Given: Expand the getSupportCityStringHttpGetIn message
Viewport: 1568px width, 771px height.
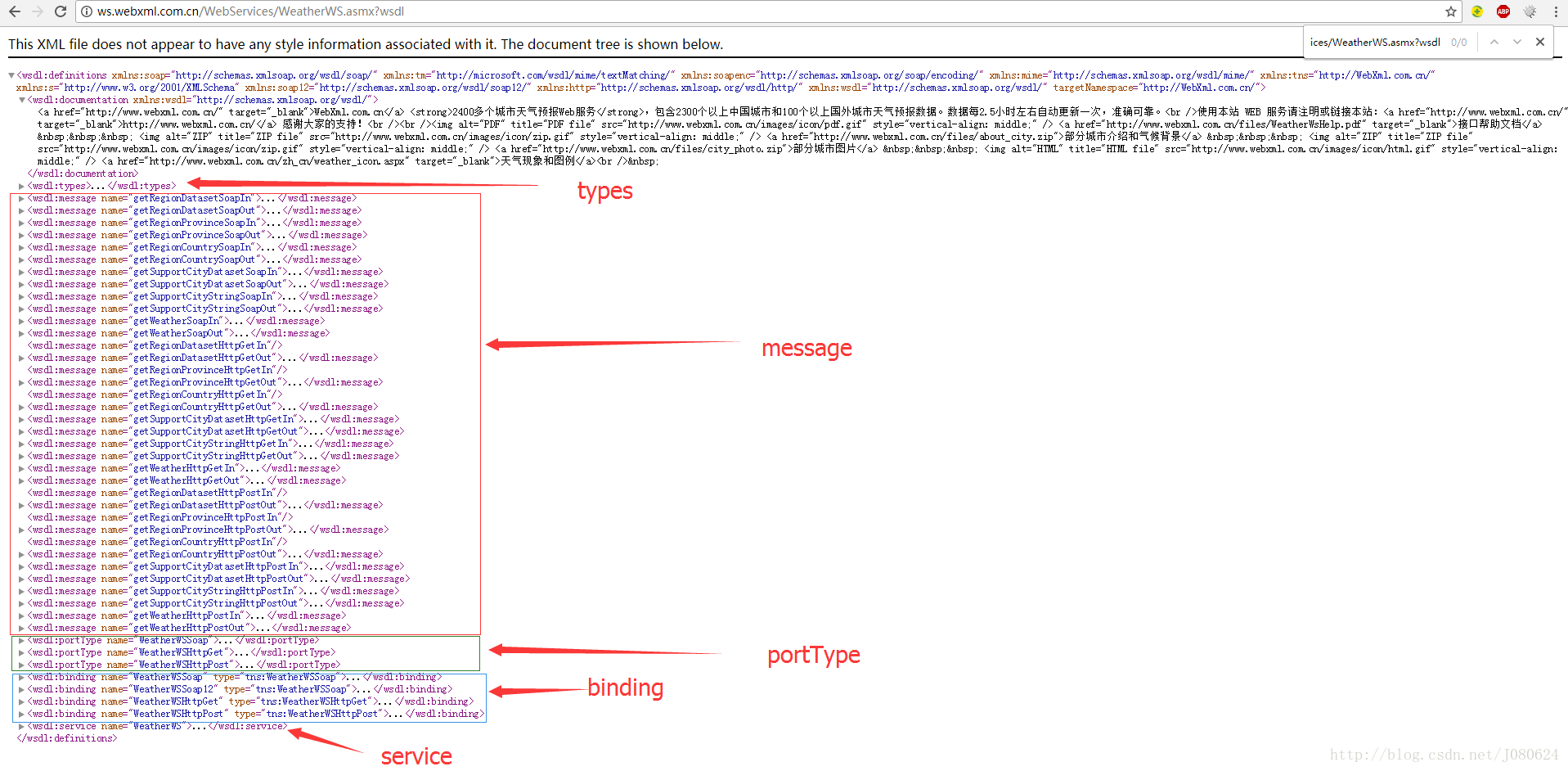Looking at the screenshot, I should click(22, 444).
